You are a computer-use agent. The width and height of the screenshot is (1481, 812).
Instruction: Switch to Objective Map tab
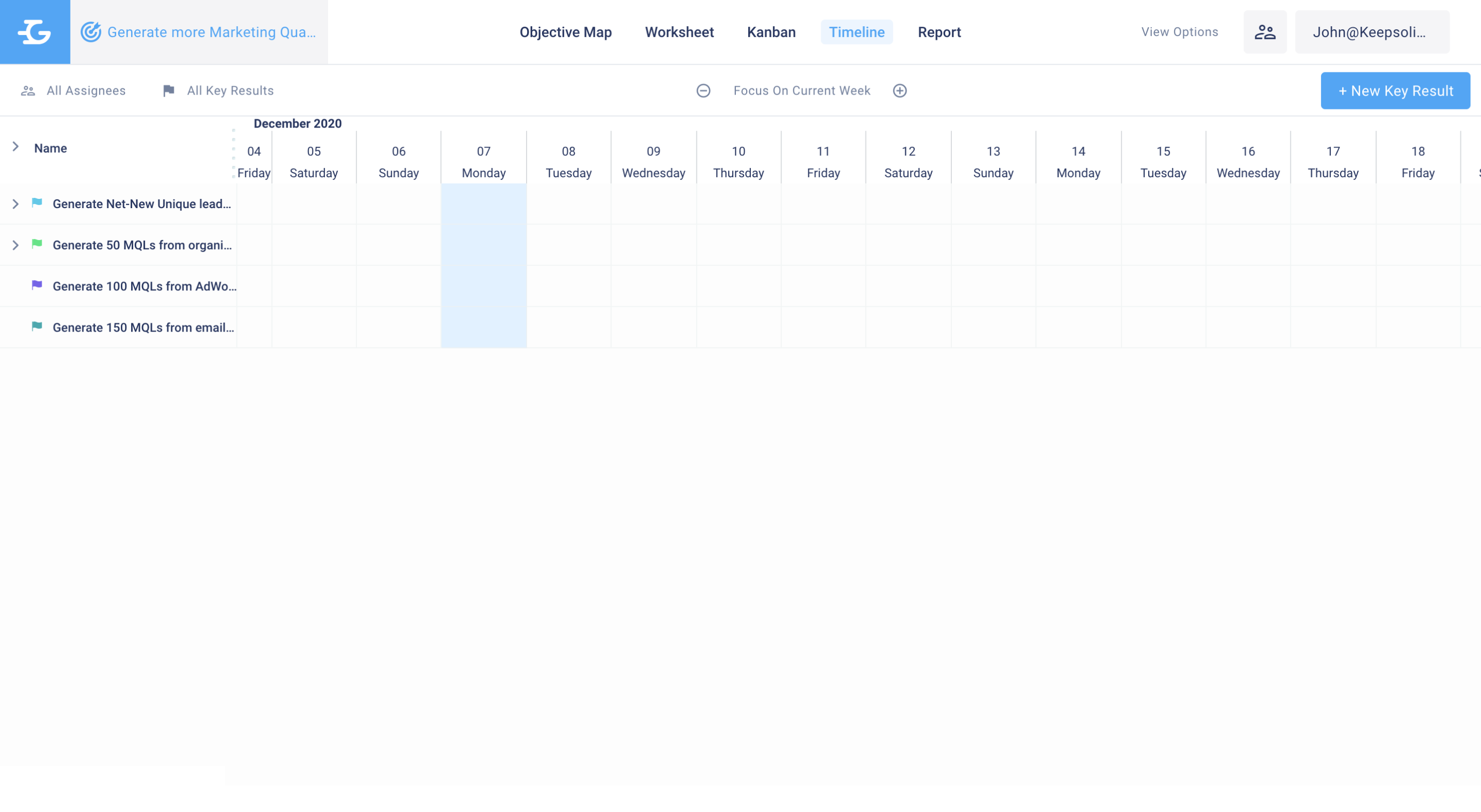pos(566,32)
